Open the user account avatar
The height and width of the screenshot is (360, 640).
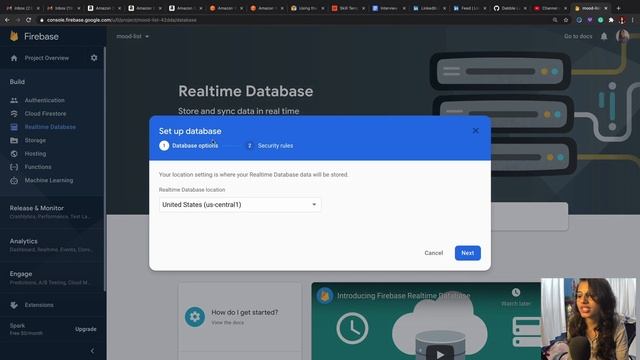click(x=622, y=36)
